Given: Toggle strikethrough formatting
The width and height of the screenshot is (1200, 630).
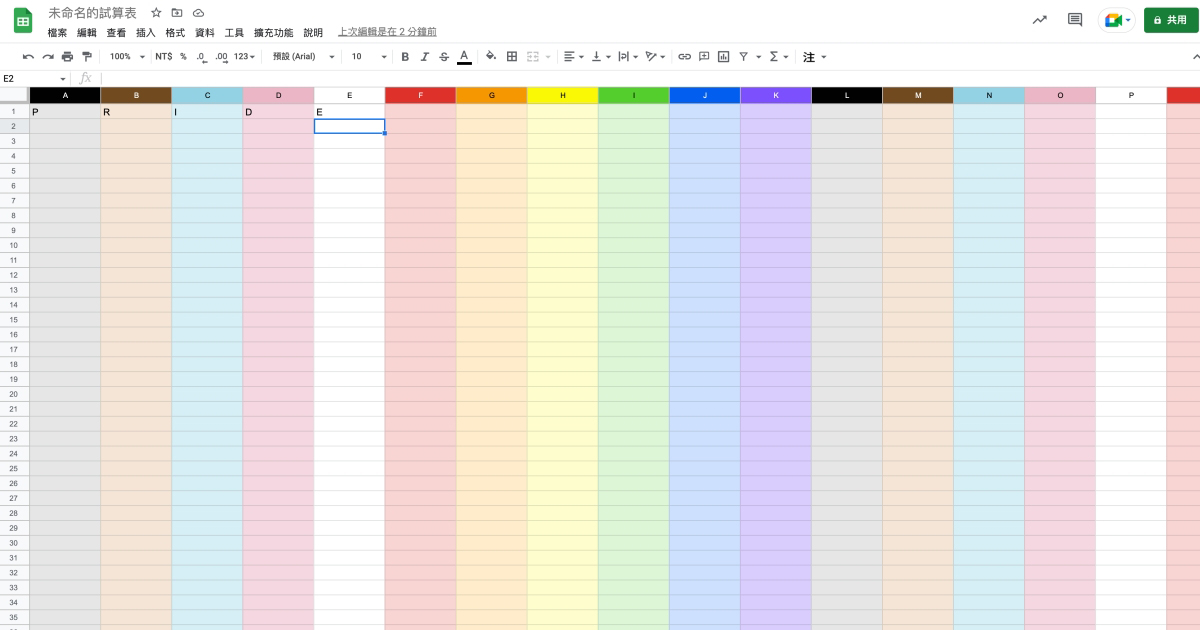Looking at the screenshot, I should [x=444, y=57].
